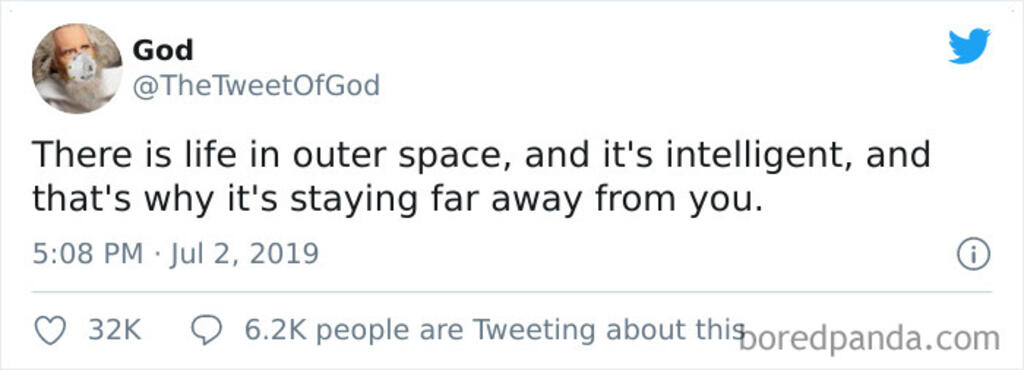1024x370 pixels.
Task: Click the 6.2K reply count number
Action: [275, 330]
